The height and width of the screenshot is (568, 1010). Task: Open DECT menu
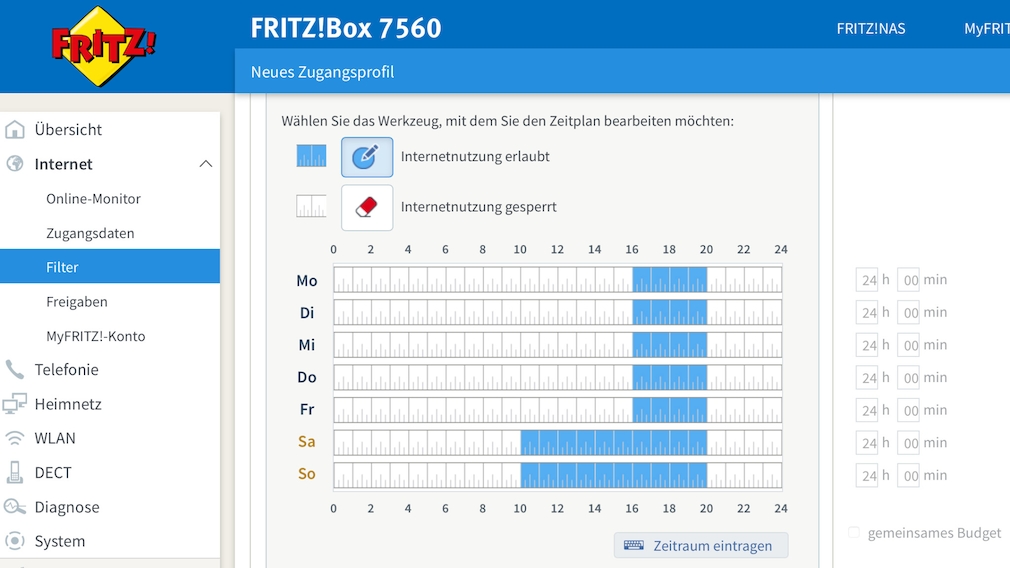[x=53, y=472]
